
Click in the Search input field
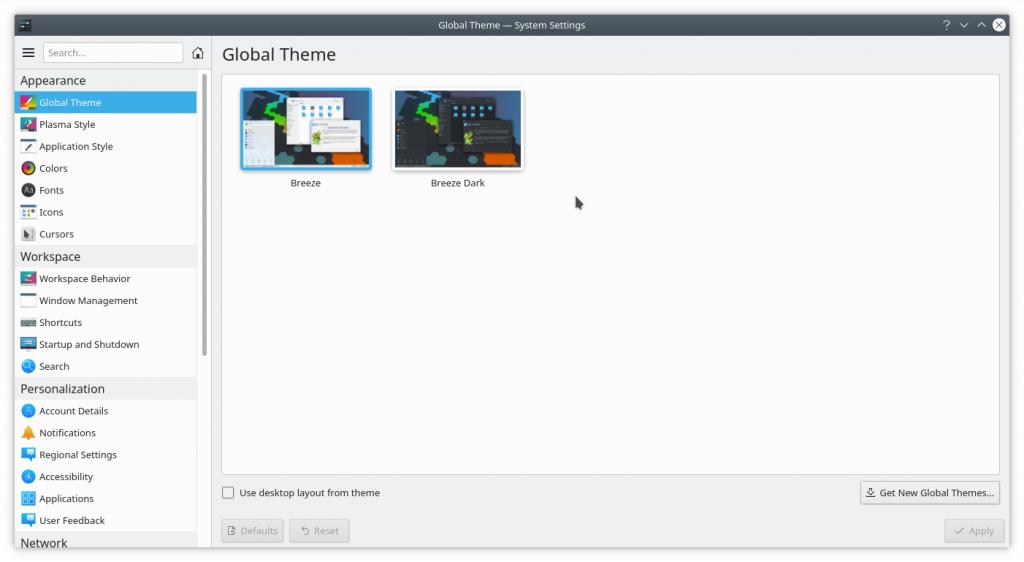tap(112, 53)
